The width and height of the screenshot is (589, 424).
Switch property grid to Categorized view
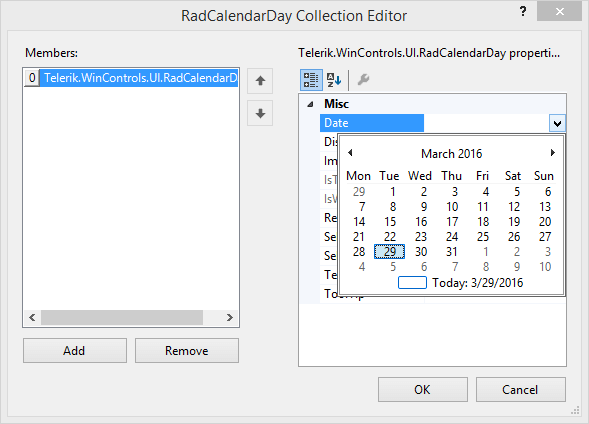(311, 80)
